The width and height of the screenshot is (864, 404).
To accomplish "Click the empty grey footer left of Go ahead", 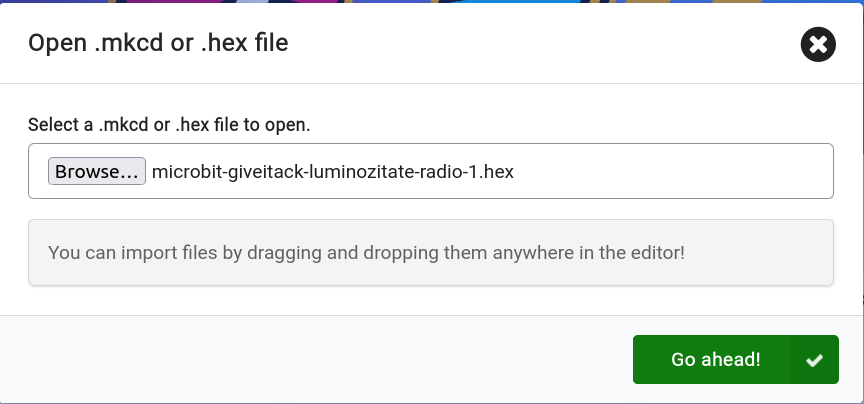I will click(320, 360).
